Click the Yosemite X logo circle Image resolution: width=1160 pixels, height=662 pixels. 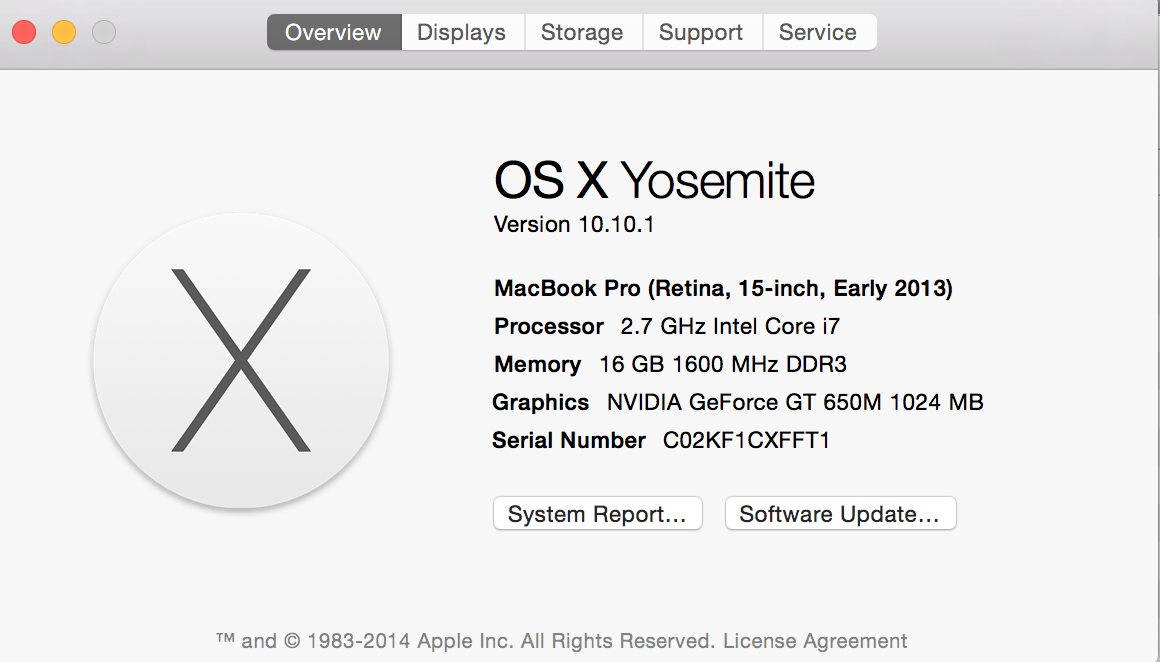[x=241, y=361]
